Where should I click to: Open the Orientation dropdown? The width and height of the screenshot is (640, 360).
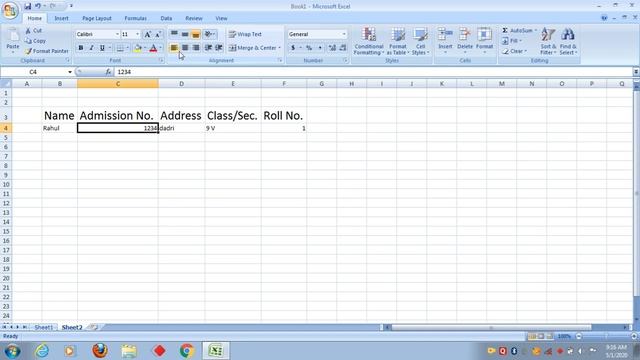coord(210,34)
